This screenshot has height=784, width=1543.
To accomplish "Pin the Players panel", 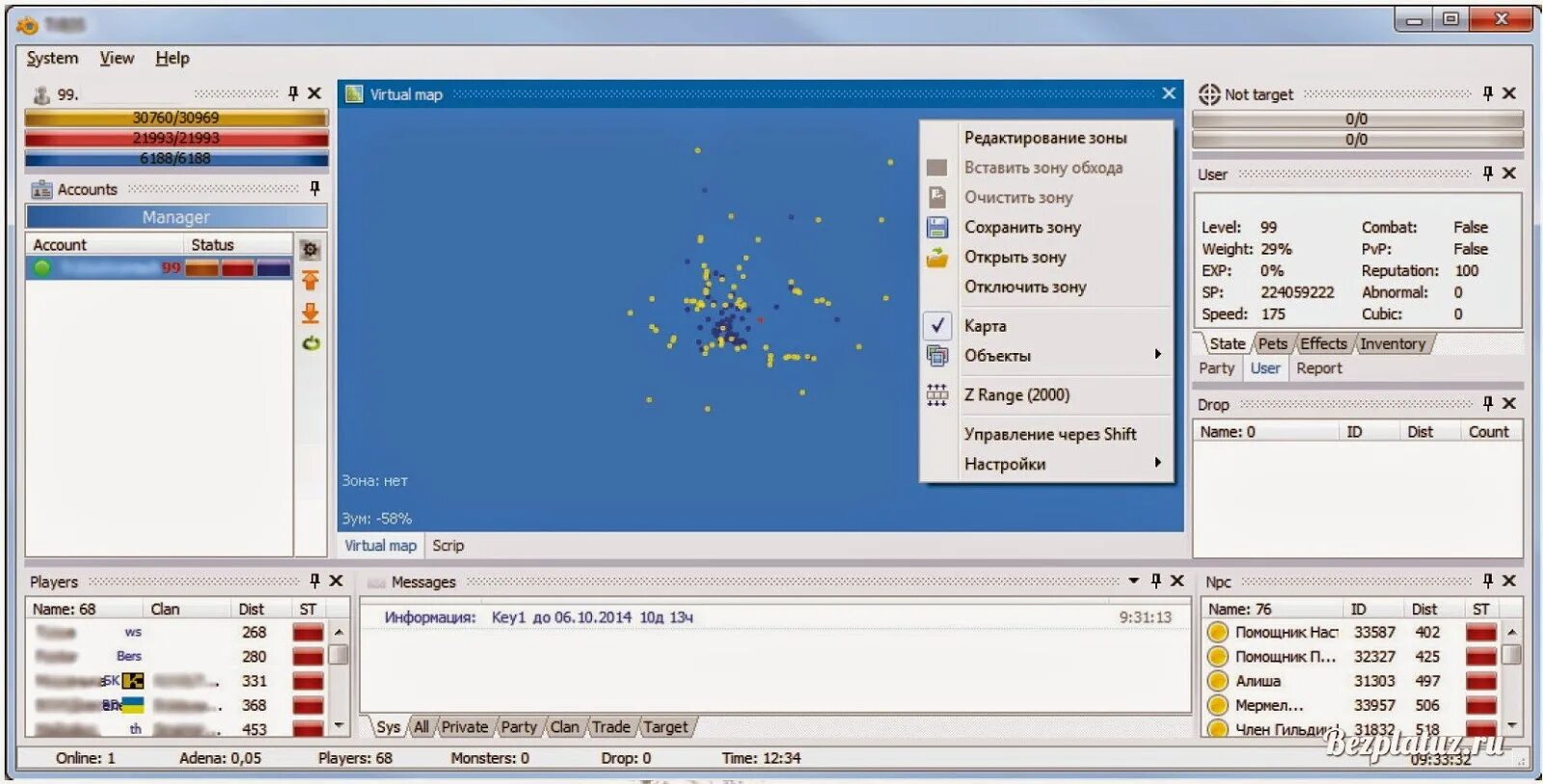I will tap(314, 581).
